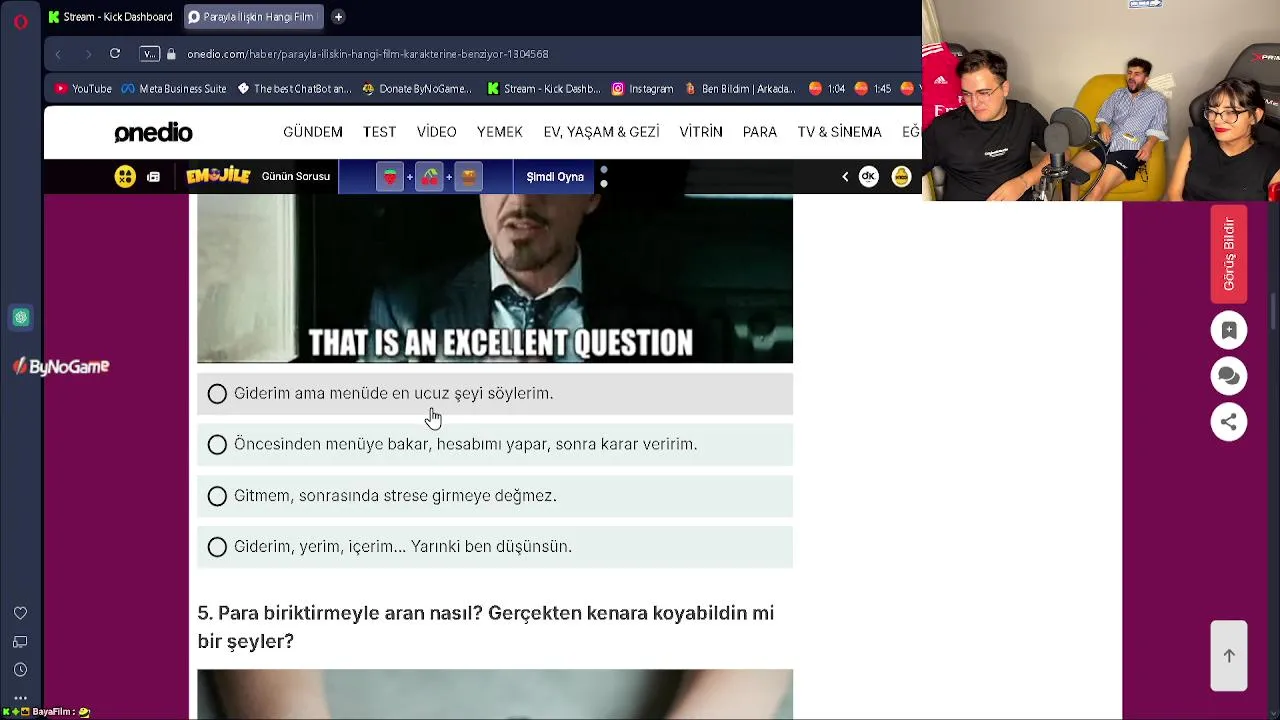Open Bookmarks heart icon in sidebar
This screenshot has width=1280, height=720.
(20, 613)
